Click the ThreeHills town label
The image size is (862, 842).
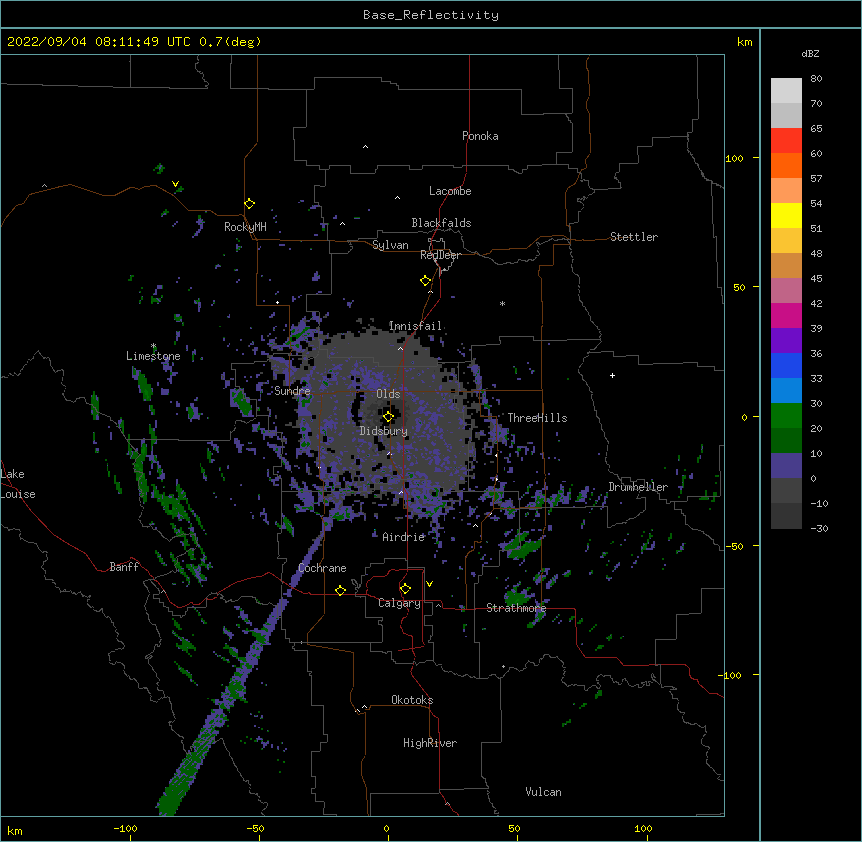click(x=537, y=418)
